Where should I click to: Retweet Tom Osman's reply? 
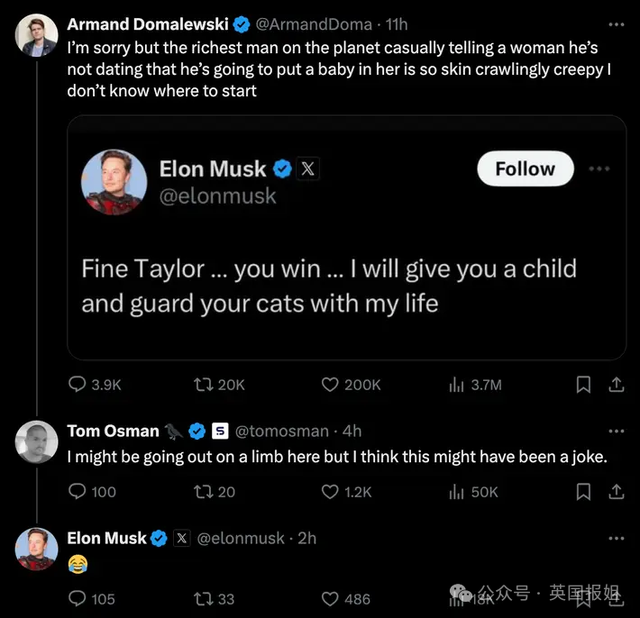204,491
